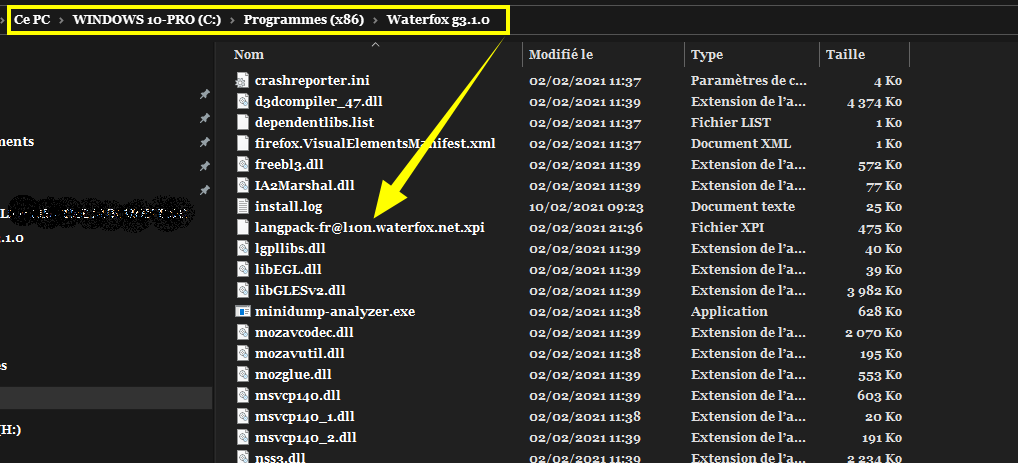Select the mozglue.dll file icon
The width and height of the screenshot is (1018, 463).
(242, 374)
